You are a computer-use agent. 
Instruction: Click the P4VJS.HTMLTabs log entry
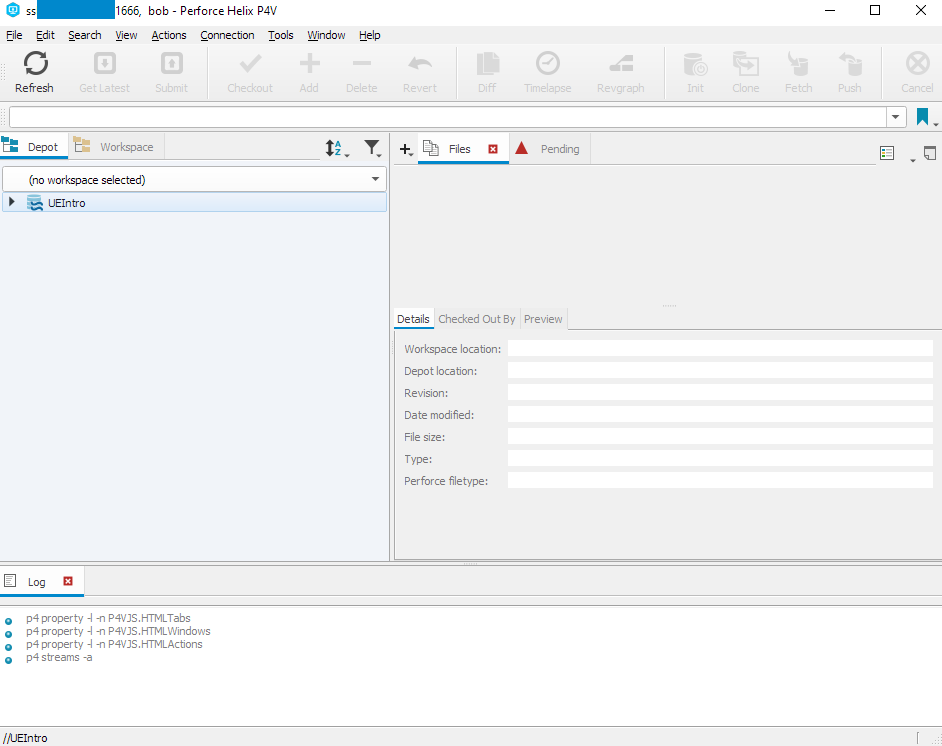[x=108, y=618]
